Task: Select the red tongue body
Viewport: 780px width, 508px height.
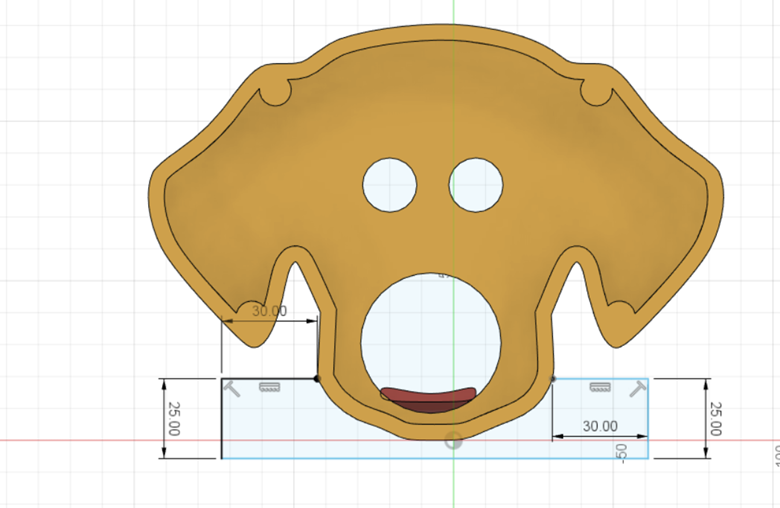Action: (428, 396)
